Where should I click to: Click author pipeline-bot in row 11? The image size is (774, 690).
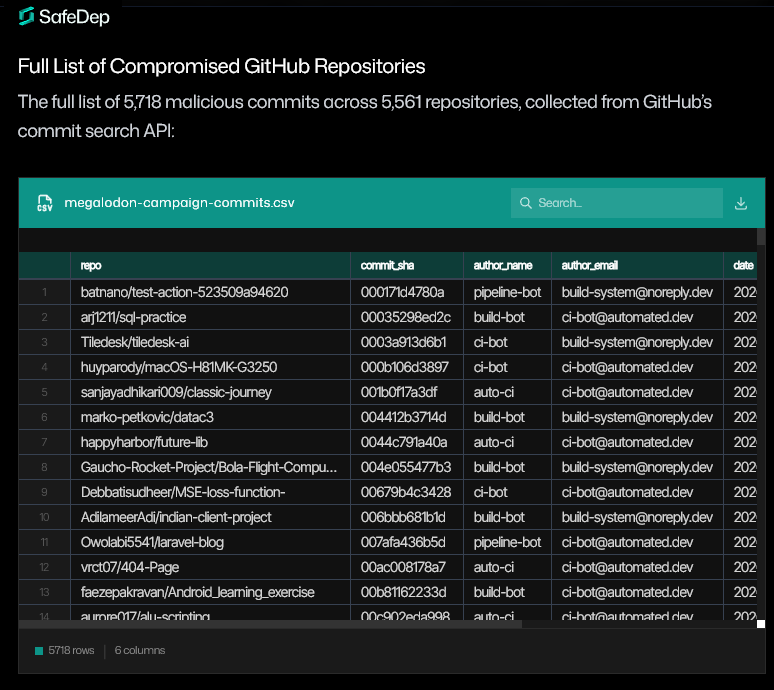(507, 542)
